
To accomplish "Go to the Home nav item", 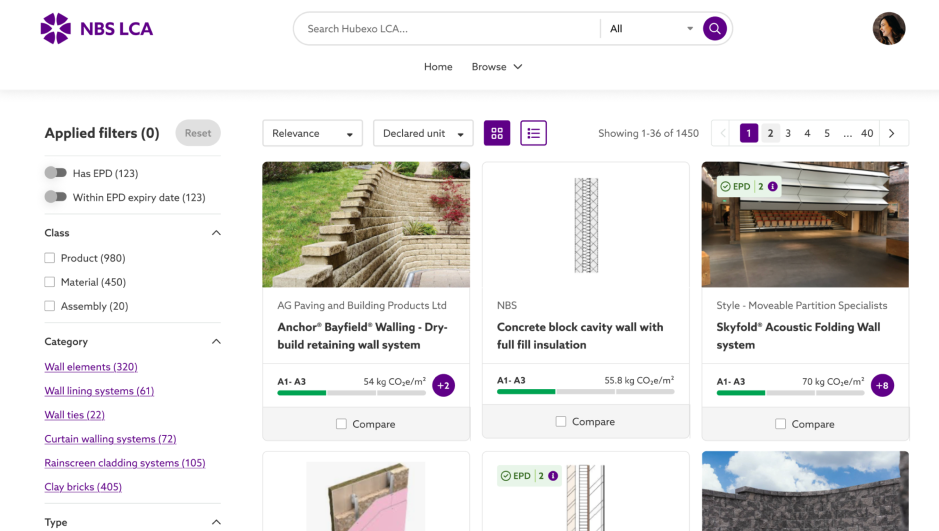I will click(438, 66).
